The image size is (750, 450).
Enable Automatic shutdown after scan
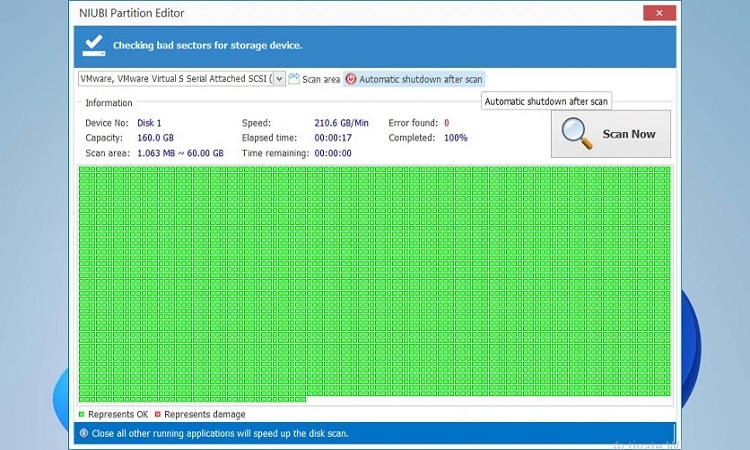pyautogui.click(x=414, y=79)
